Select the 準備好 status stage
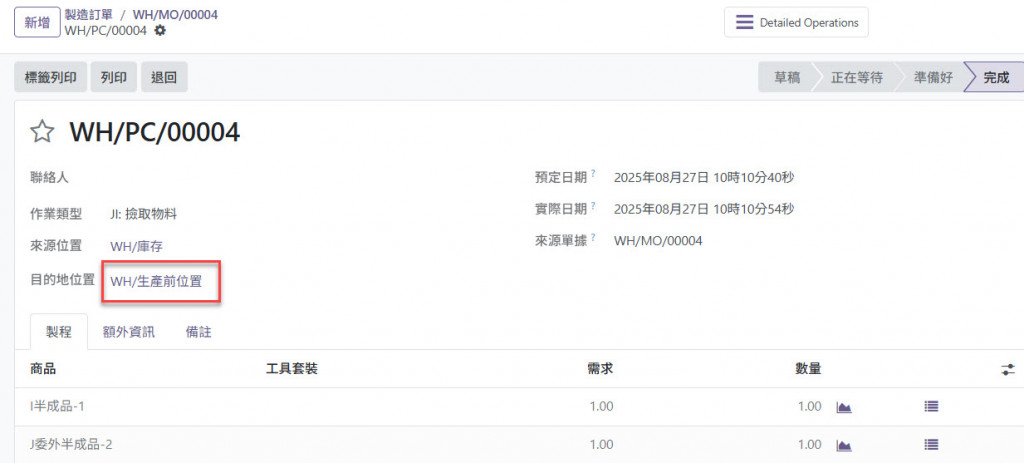1024x463 pixels. point(933,78)
